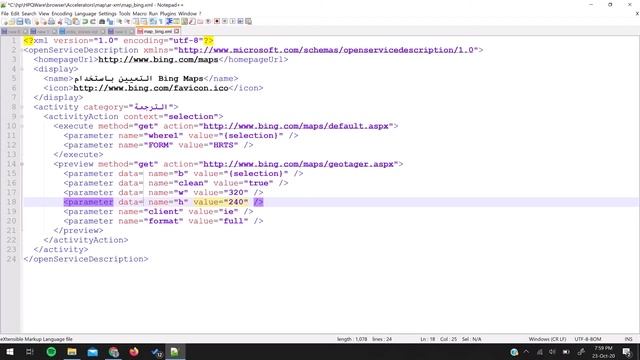Open the User Defined Language icon

pos(177,21)
